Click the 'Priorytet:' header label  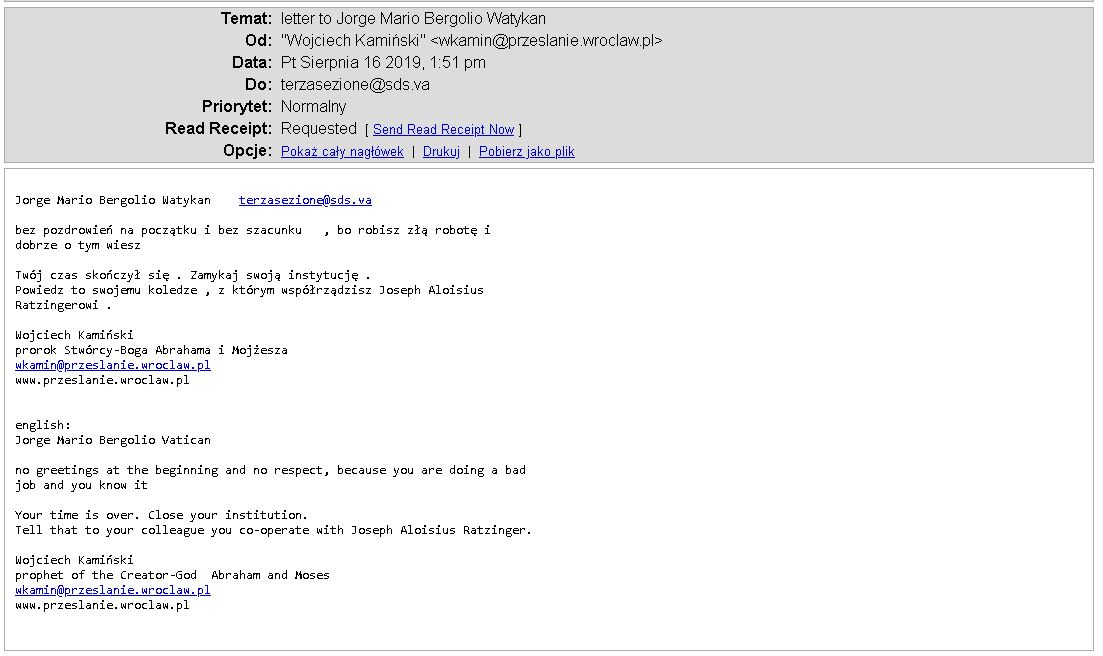pos(237,107)
